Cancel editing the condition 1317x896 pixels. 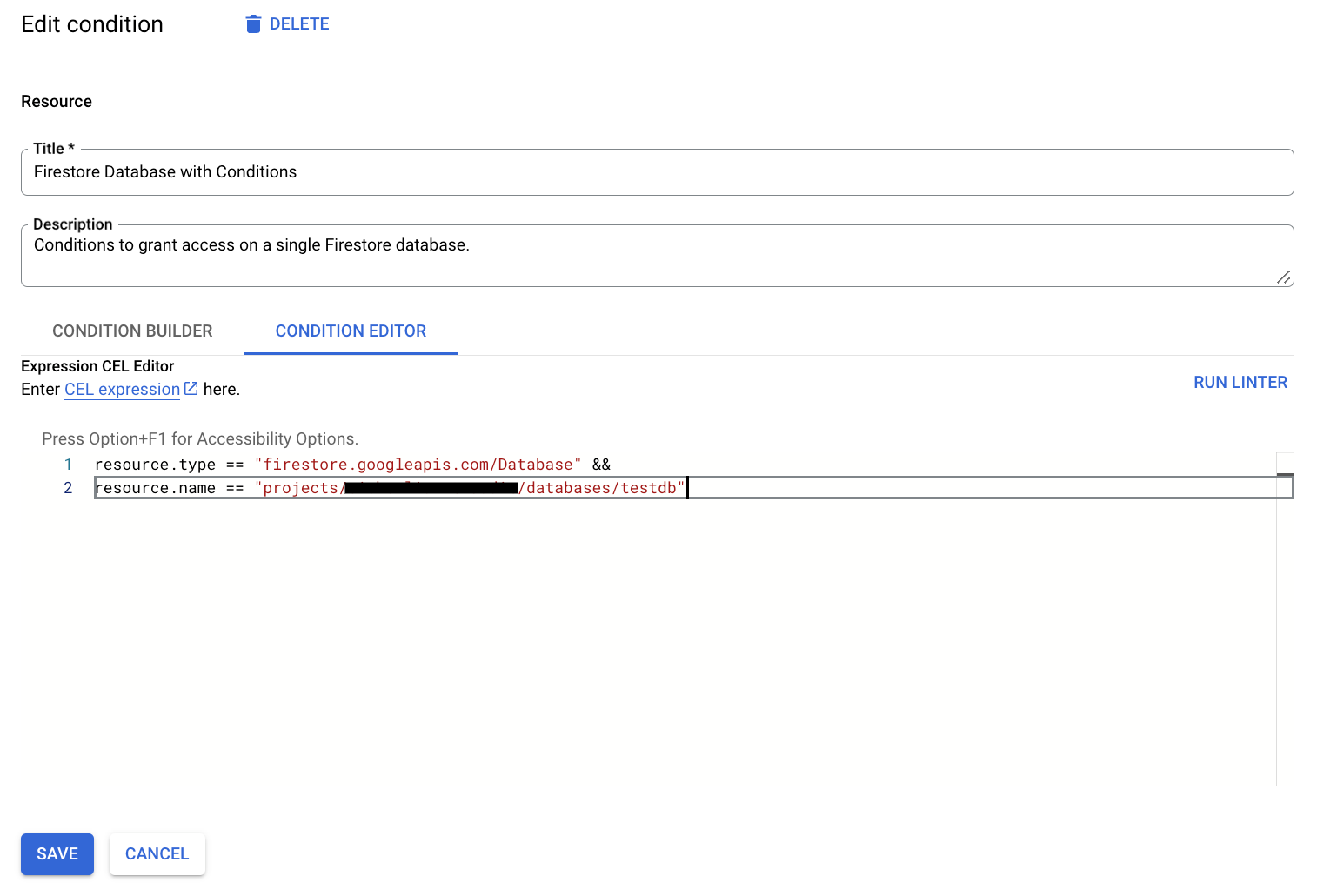pyautogui.click(x=157, y=854)
